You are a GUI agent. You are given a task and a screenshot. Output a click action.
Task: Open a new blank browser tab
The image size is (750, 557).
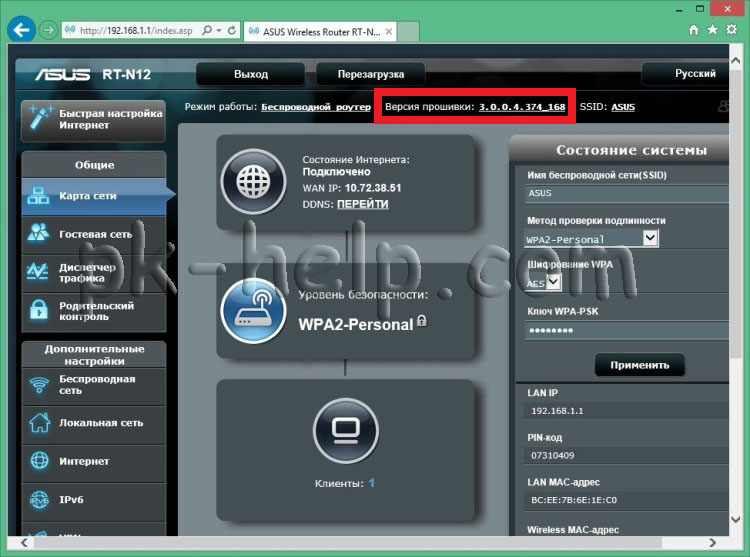point(408,32)
